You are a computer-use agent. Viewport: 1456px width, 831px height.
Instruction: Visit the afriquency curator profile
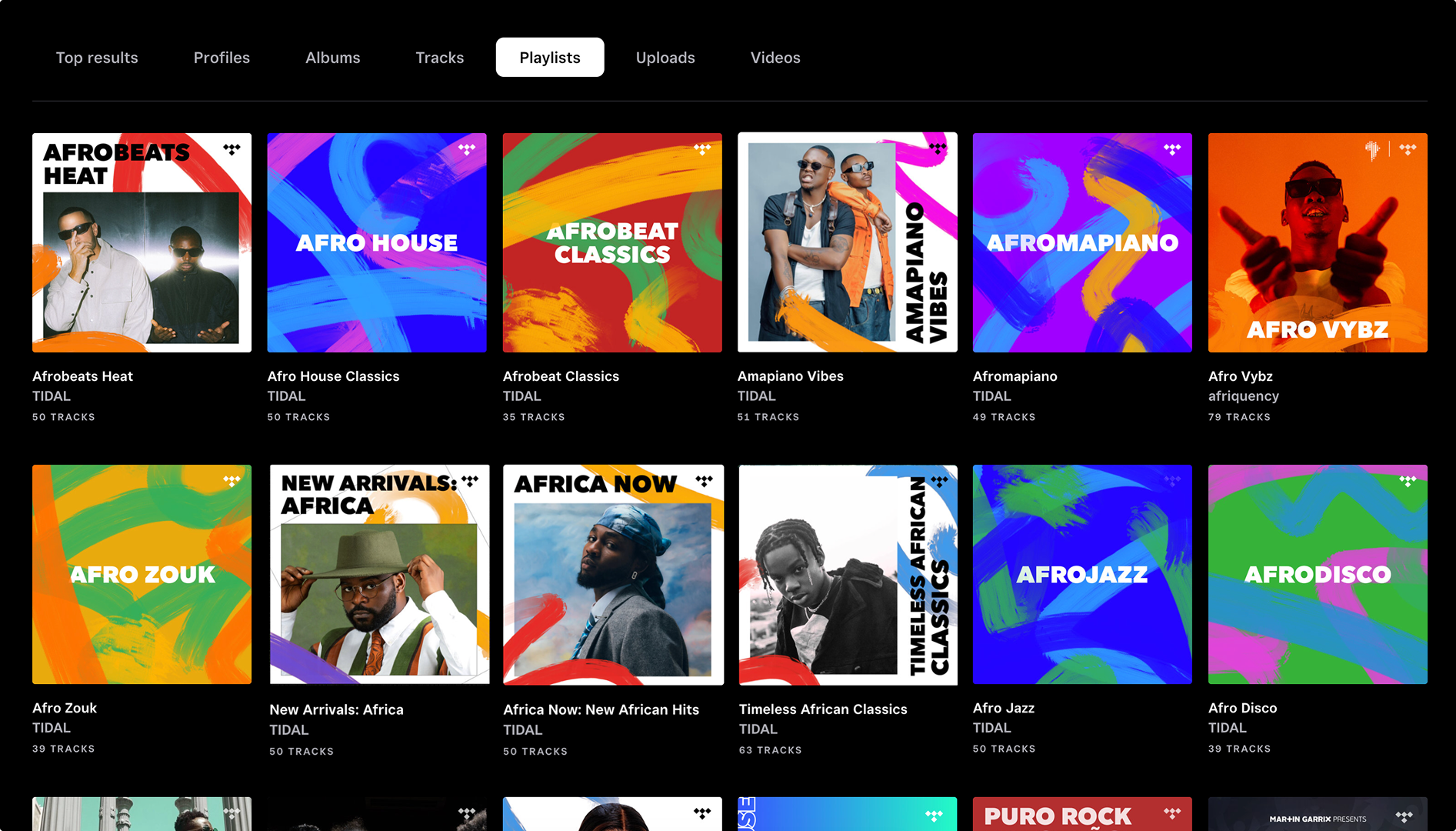click(x=1243, y=396)
